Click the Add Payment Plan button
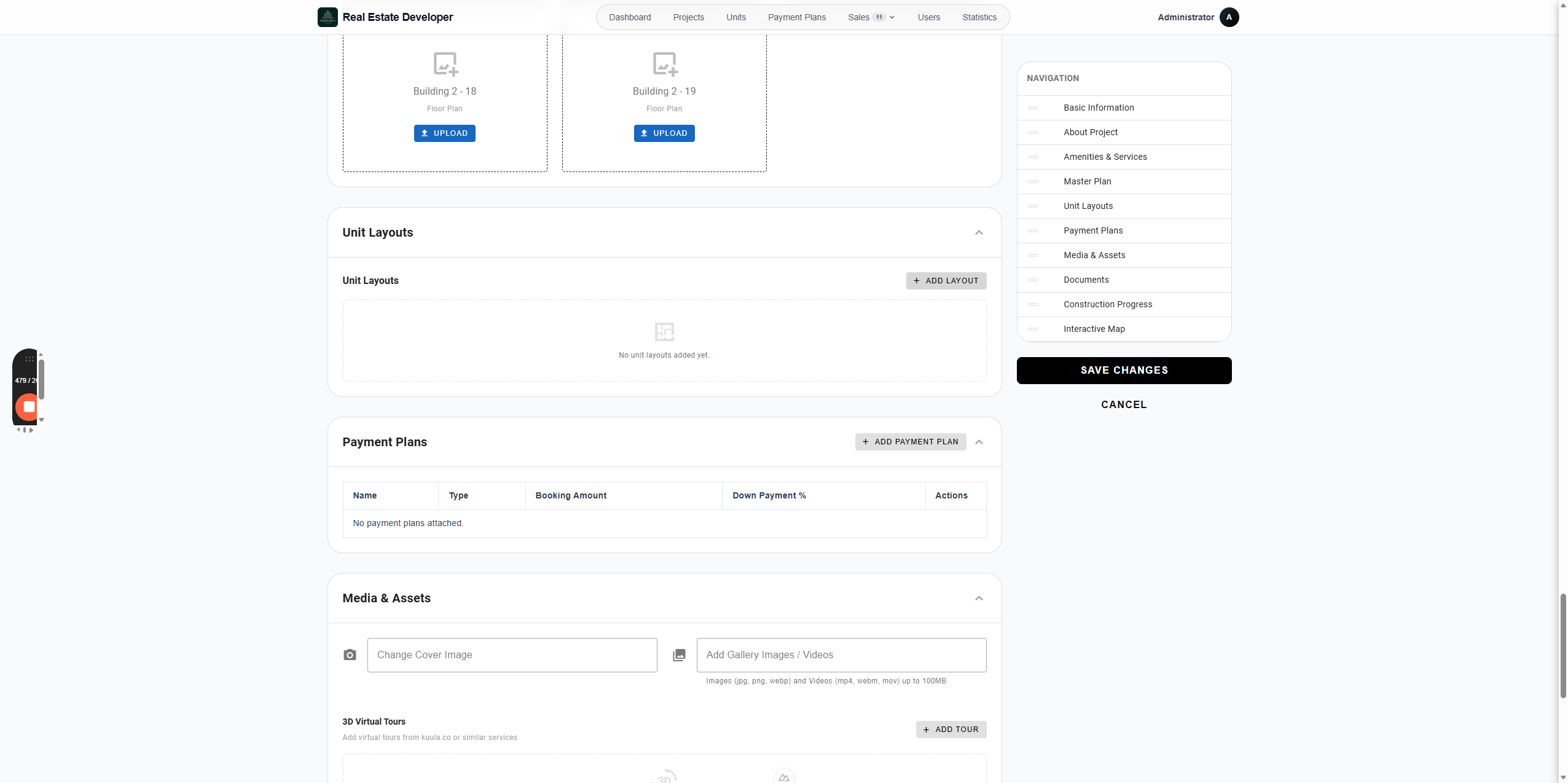The height and width of the screenshot is (783, 1568). [x=910, y=442]
